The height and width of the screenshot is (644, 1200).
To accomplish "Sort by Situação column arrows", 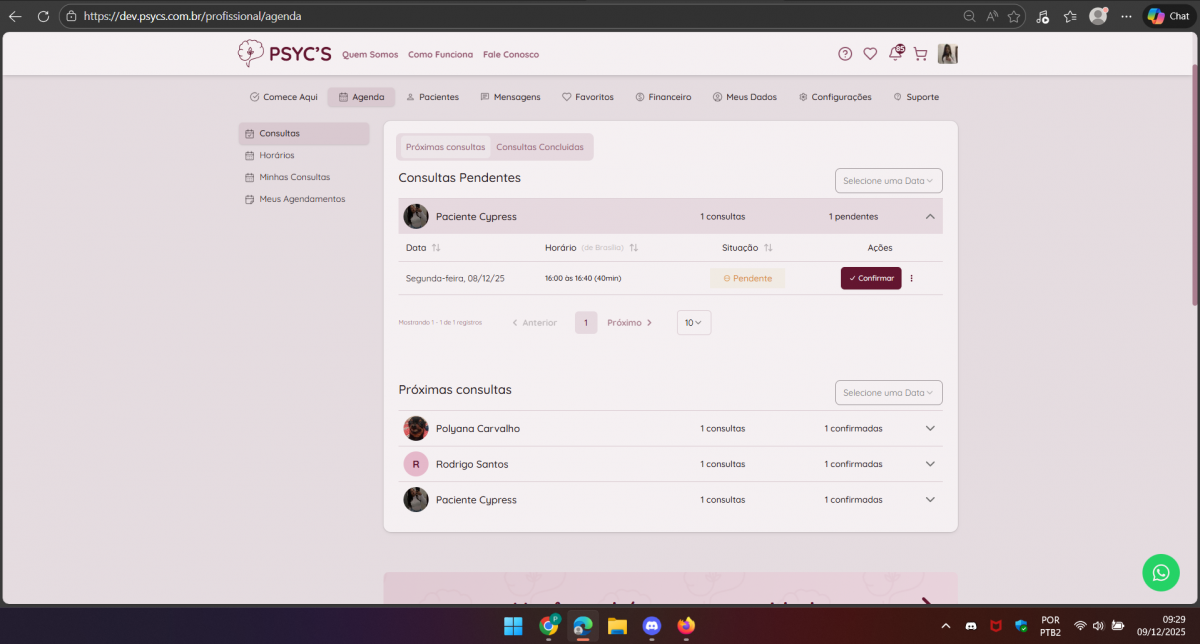I will tap(768, 248).
